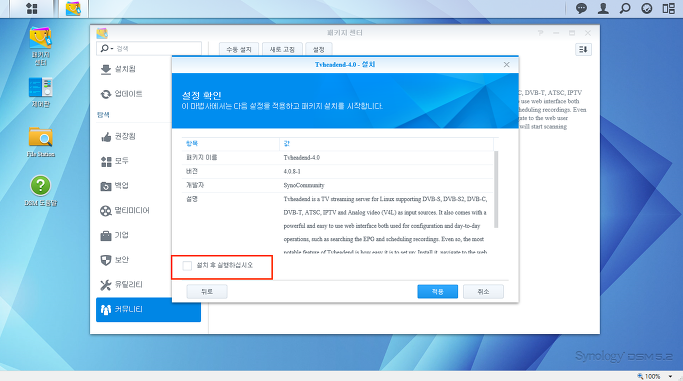Viewport: 683px width, 381px height.
Task: Select 모두 category
Action: pyautogui.click(x=114, y=161)
